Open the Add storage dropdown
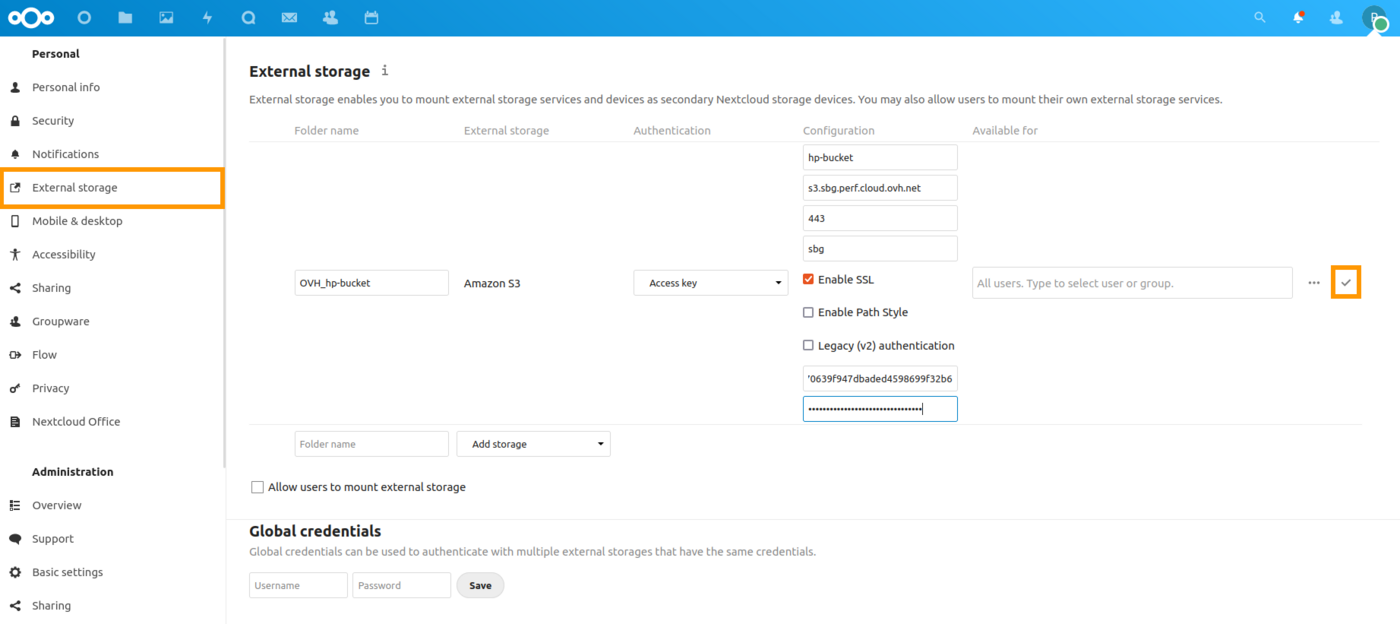 pyautogui.click(x=533, y=443)
